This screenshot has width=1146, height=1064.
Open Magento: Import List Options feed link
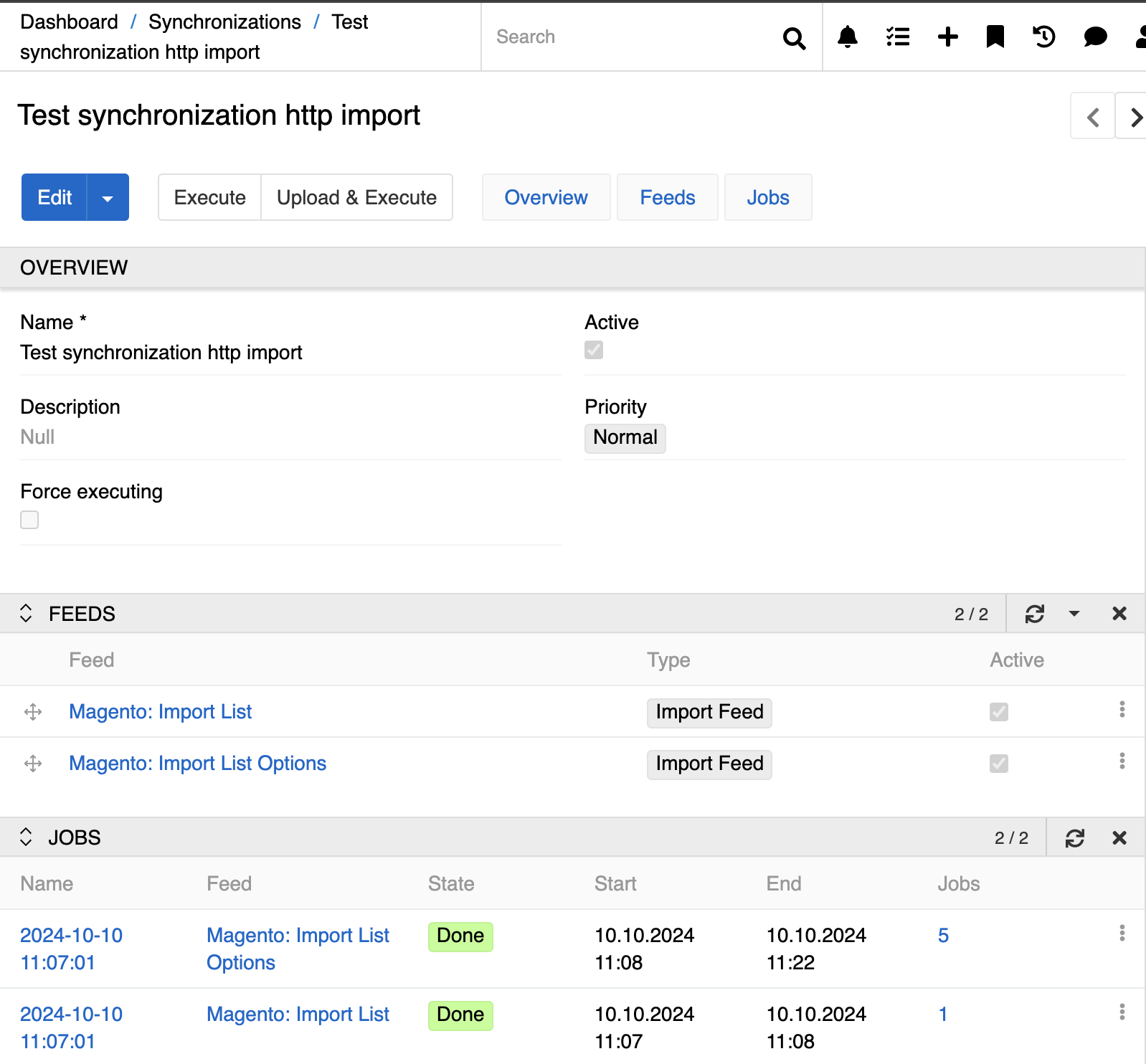(198, 764)
